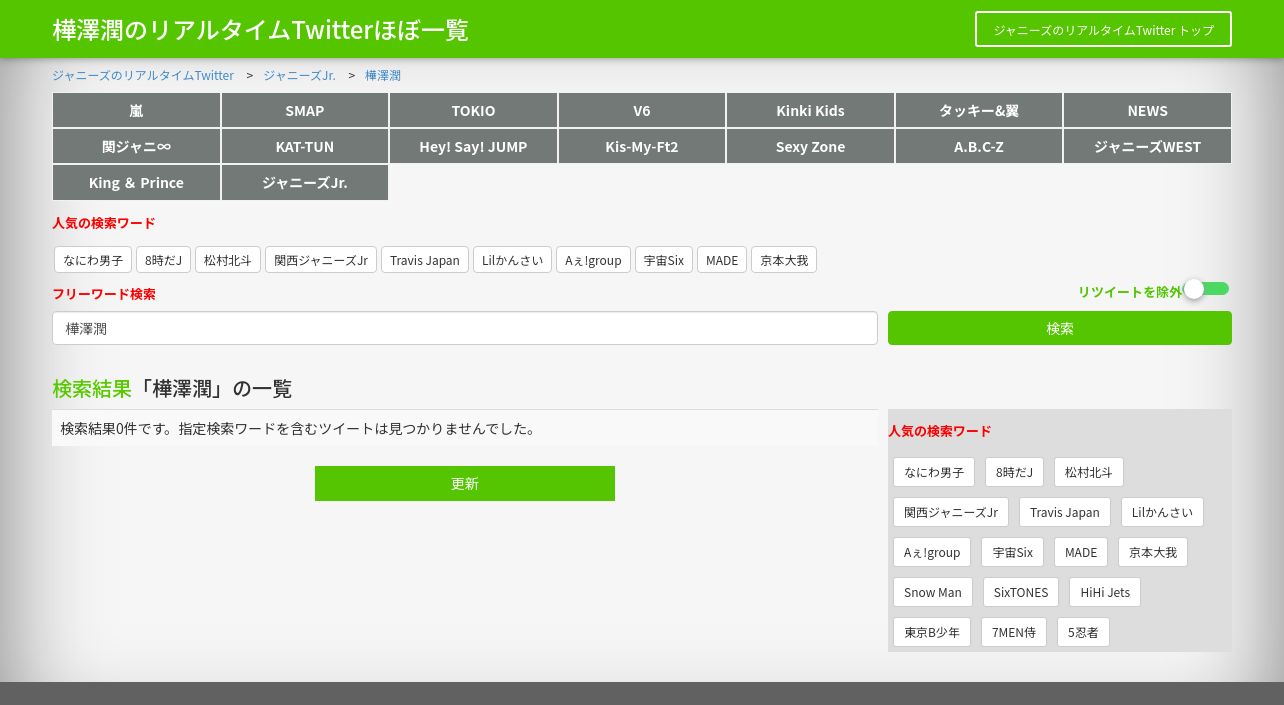
Task: Click the 樺澤潤のリアルタイムTwitterほぼ一覧 page title
Action: [260, 29]
